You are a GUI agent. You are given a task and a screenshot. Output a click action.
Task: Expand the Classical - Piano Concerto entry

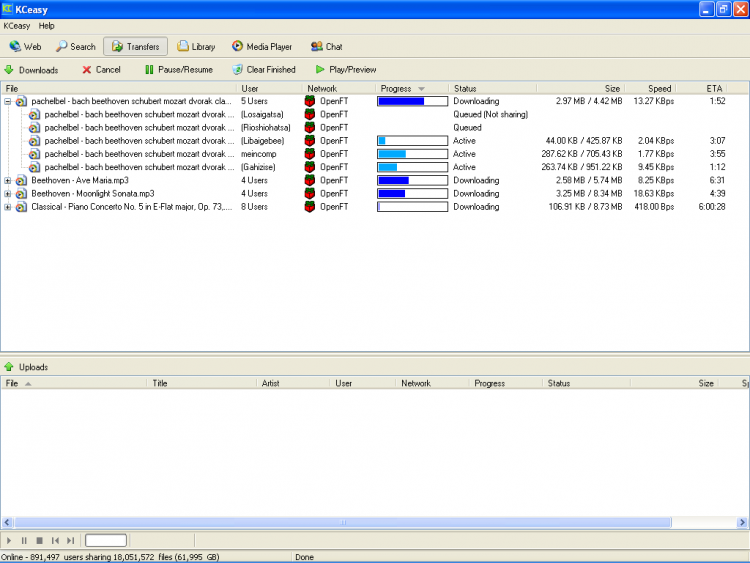[x=8, y=207]
